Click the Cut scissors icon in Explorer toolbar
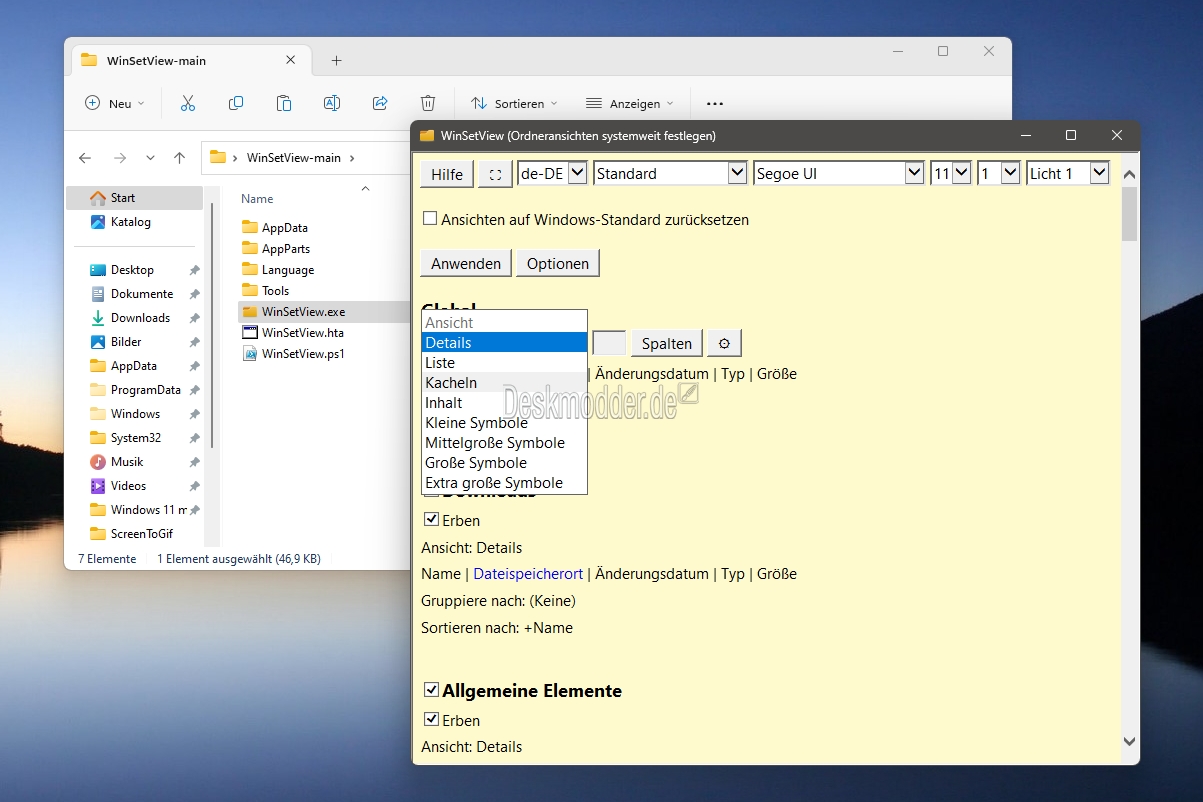Image resolution: width=1203 pixels, height=802 pixels. click(188, 103)
